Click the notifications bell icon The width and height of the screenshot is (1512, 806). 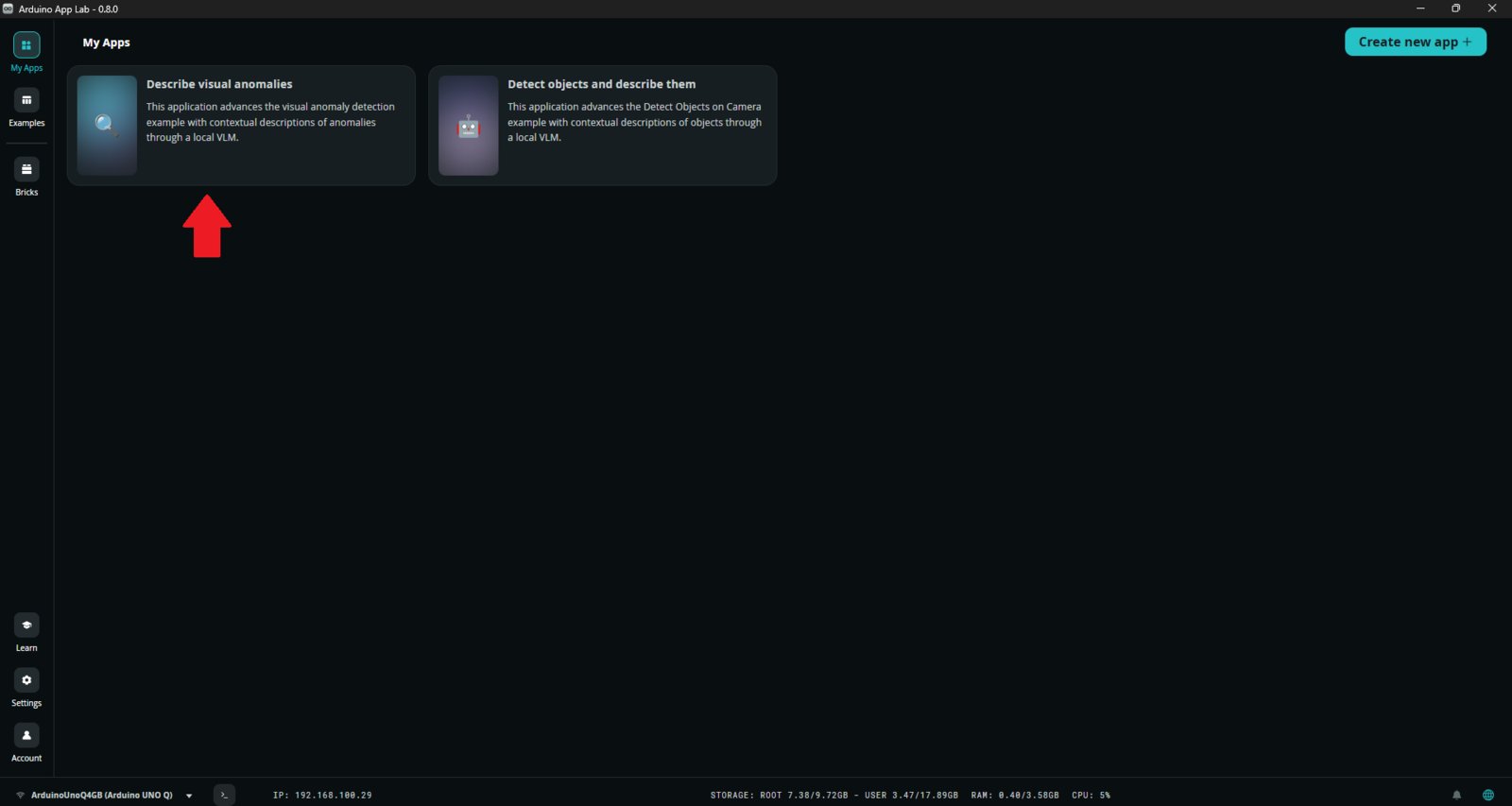(1456, 795)
